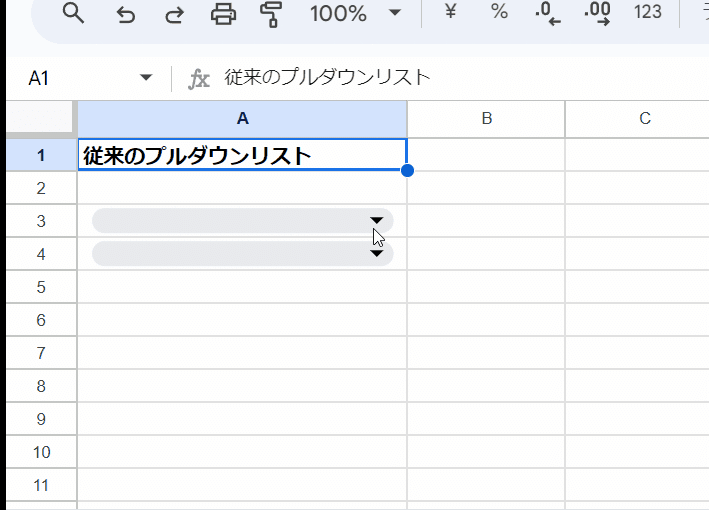Select row 4 header
This screenshot has width=709, height=510.
tap(41, 254)
